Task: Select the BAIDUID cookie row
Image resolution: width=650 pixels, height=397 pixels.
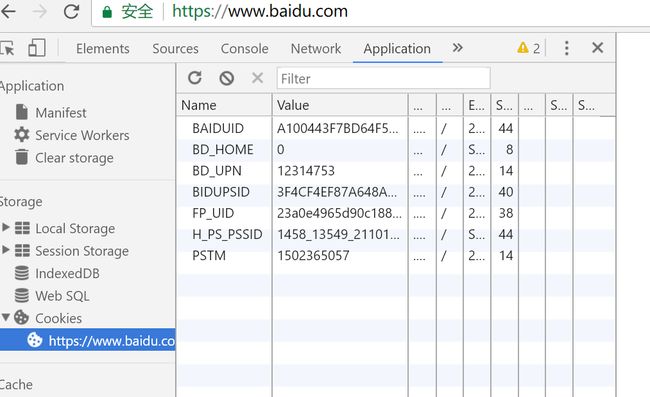Action: (x=395, y=128)
